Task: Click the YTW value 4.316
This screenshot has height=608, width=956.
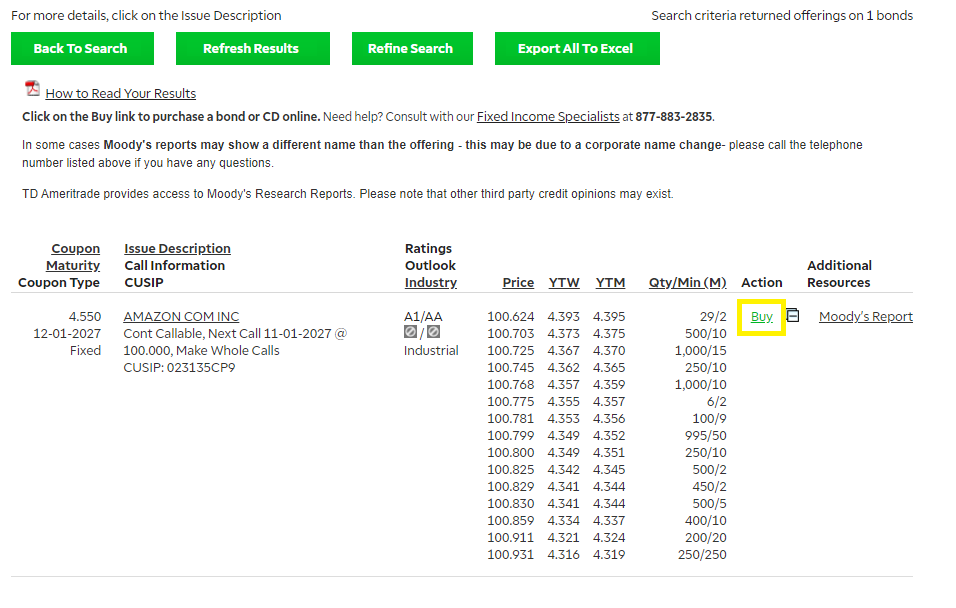Action: (563, 556)
